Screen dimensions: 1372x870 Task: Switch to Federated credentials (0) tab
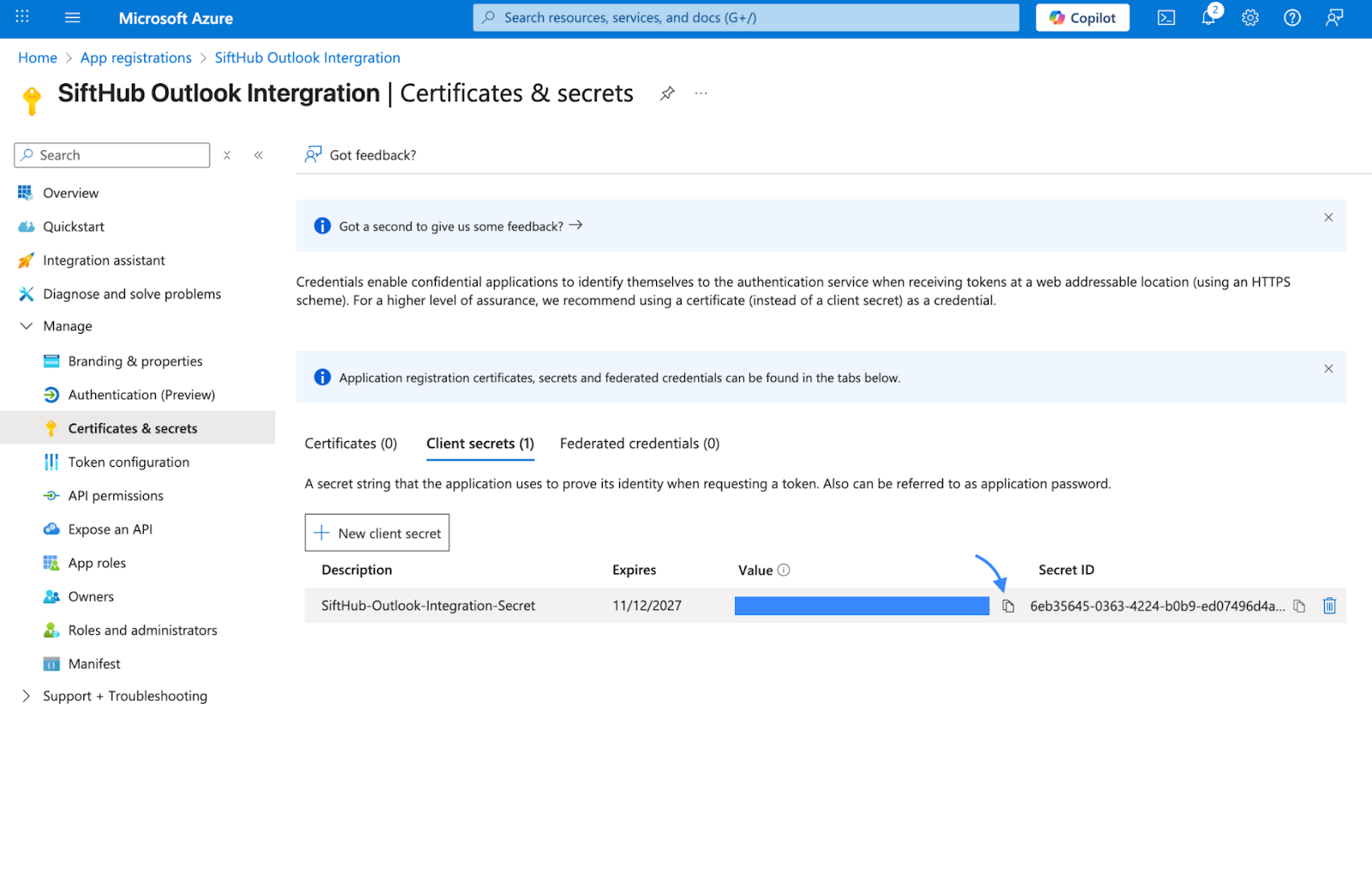coord(639,444)
